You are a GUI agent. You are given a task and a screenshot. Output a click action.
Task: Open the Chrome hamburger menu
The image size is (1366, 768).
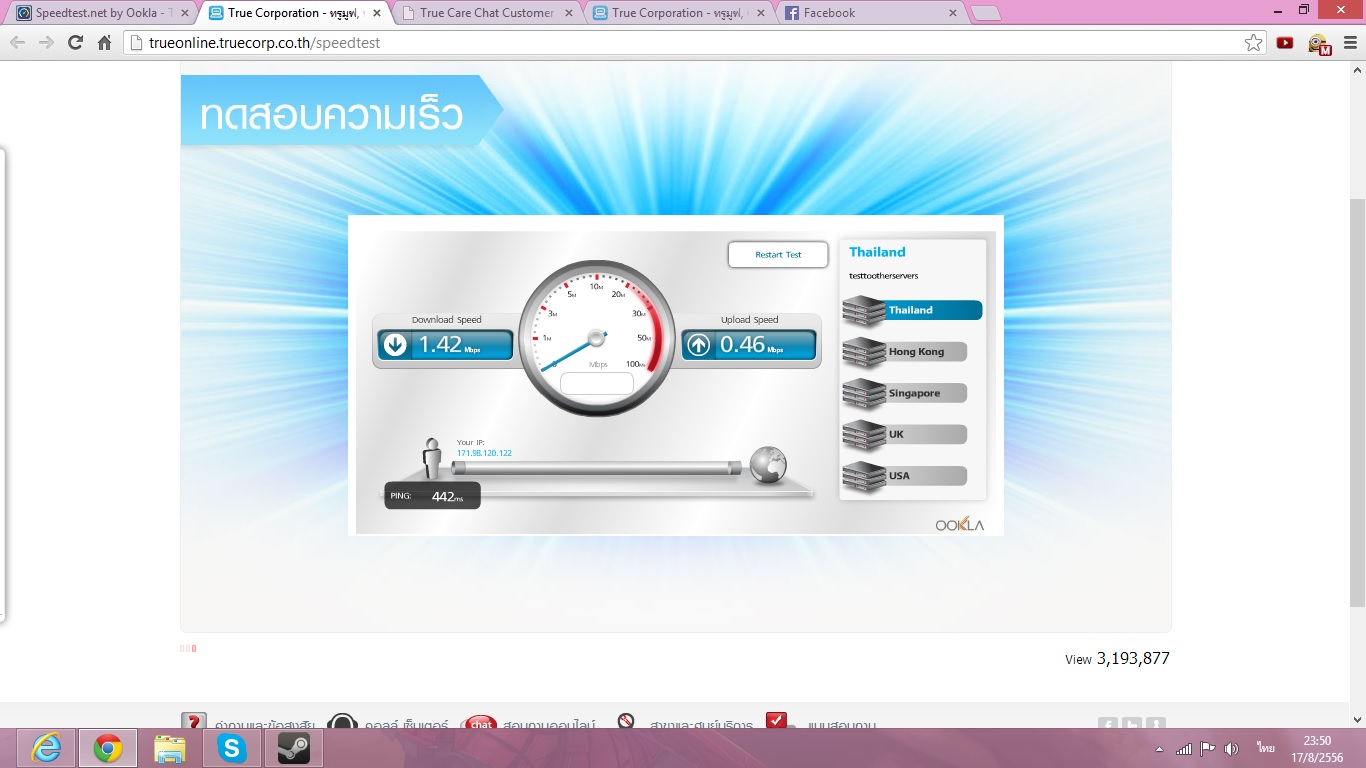[1350, 43]
